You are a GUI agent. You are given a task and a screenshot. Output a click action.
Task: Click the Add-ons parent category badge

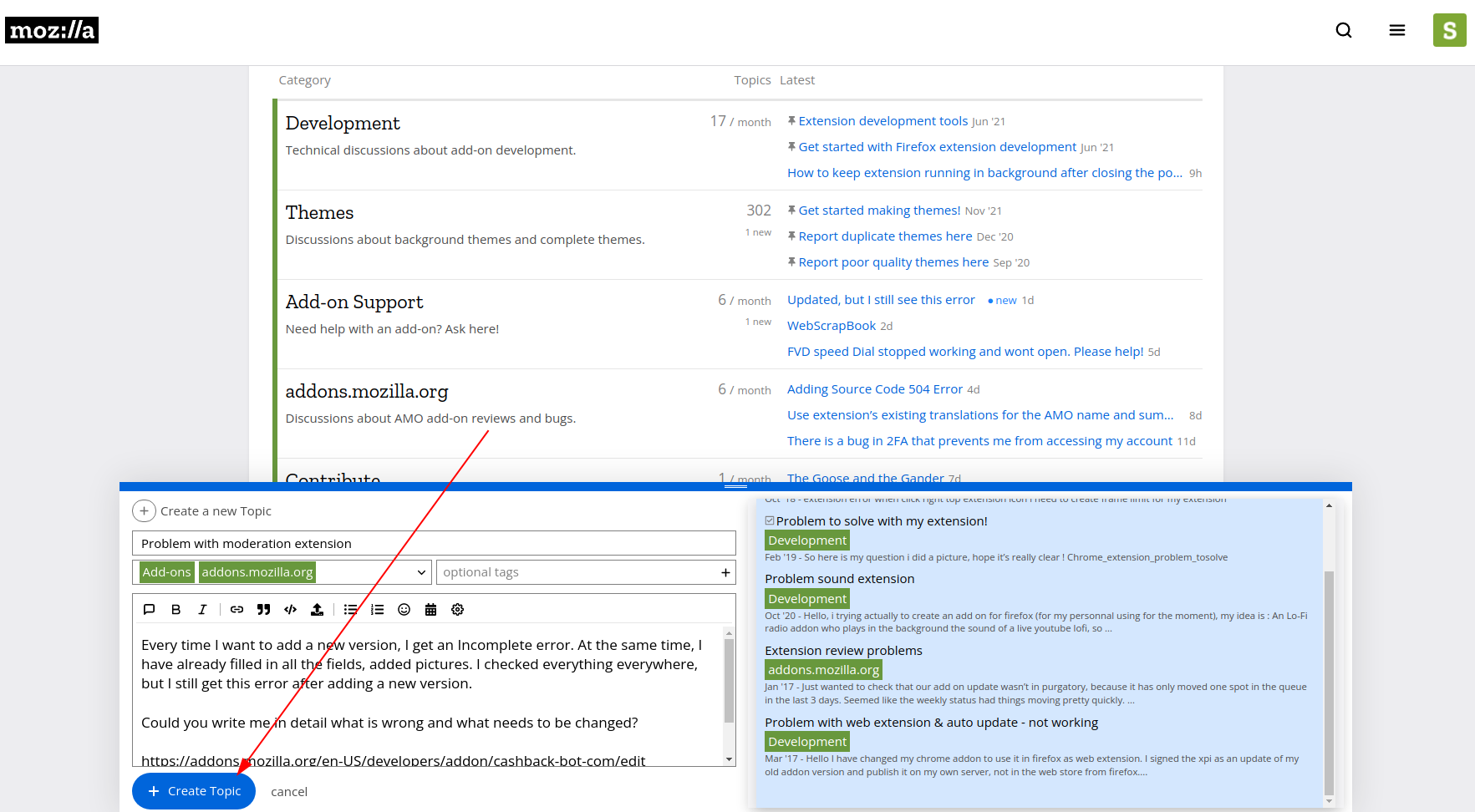[x=166, y=572]
